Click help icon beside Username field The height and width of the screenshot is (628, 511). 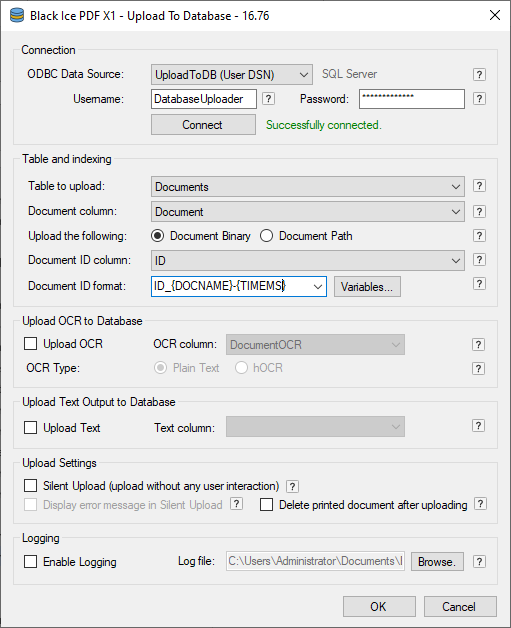click(268, 99)
